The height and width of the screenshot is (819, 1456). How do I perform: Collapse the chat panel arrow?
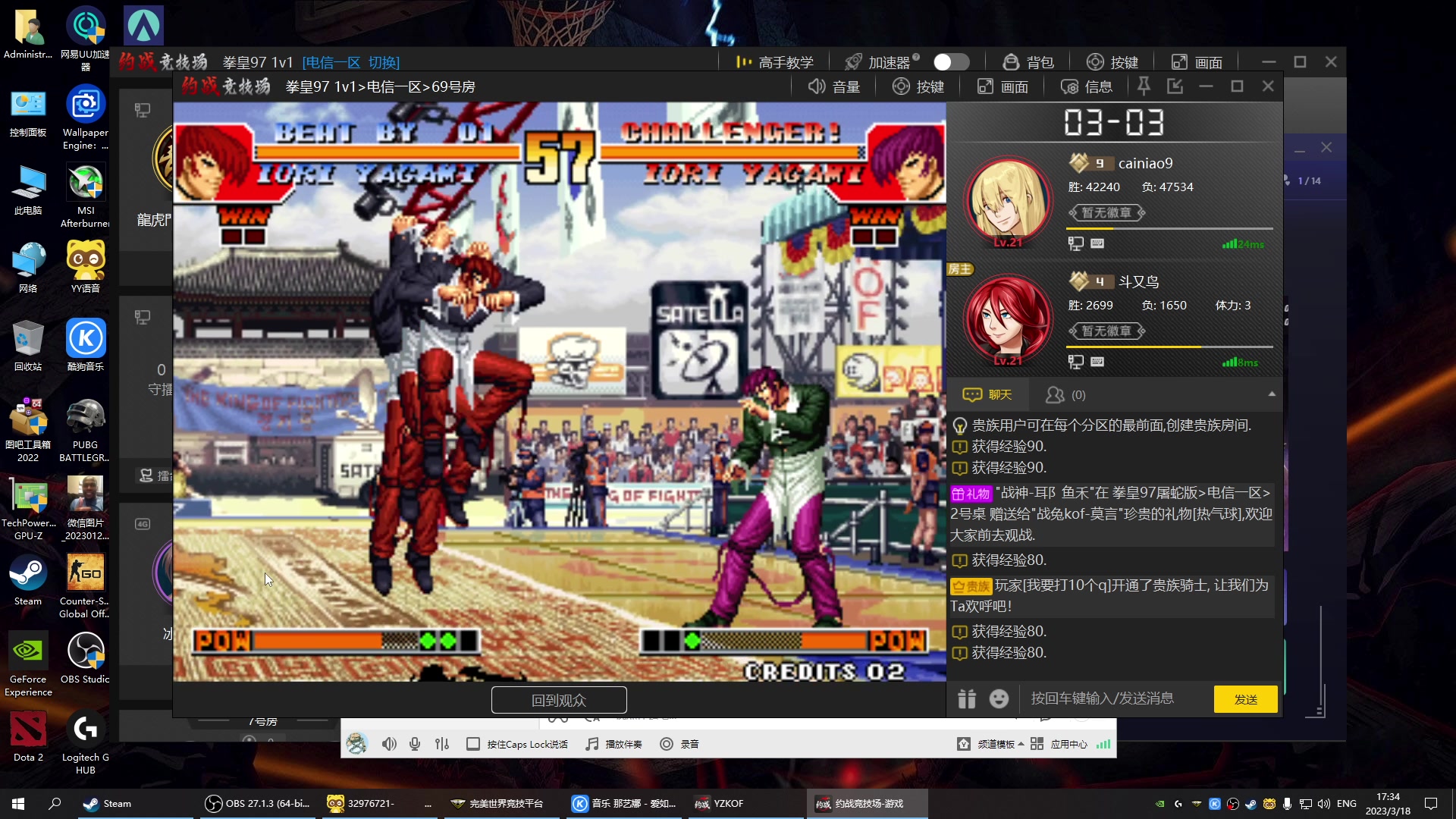coord(1272,394)
